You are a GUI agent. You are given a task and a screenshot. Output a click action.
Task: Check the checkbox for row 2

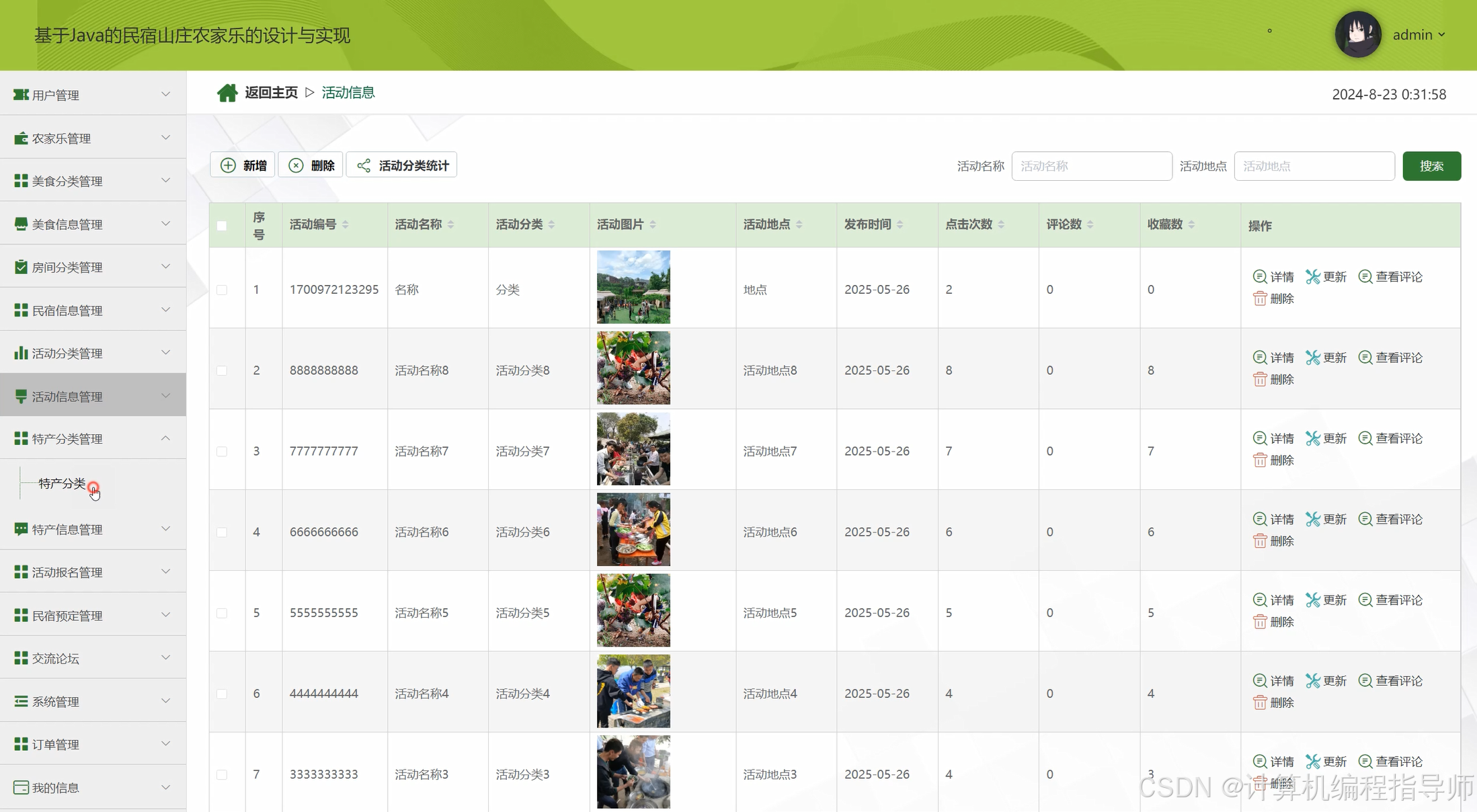tap(222, 370)
